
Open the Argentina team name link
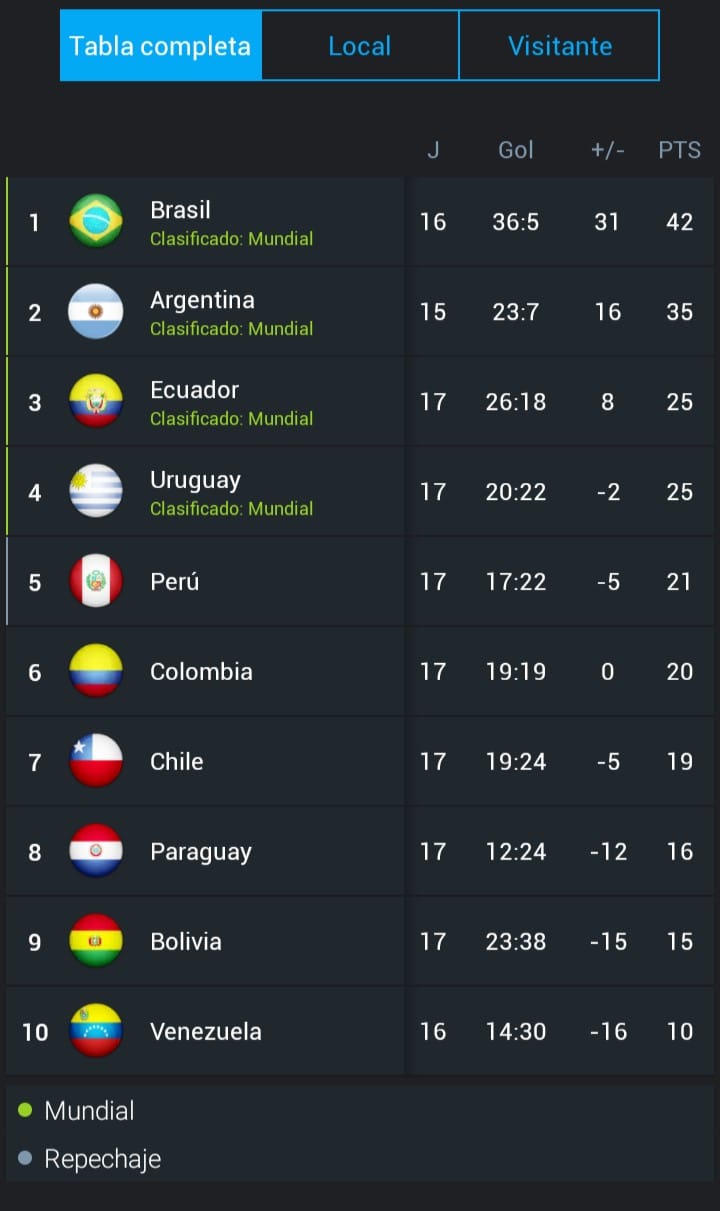point(202,300)
